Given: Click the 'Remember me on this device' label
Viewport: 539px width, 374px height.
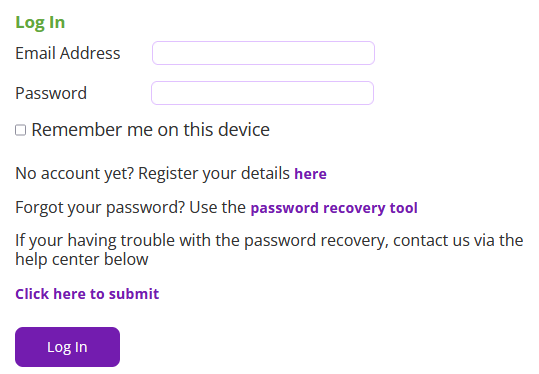Looking at the screenshot, I should click(151, 130).
